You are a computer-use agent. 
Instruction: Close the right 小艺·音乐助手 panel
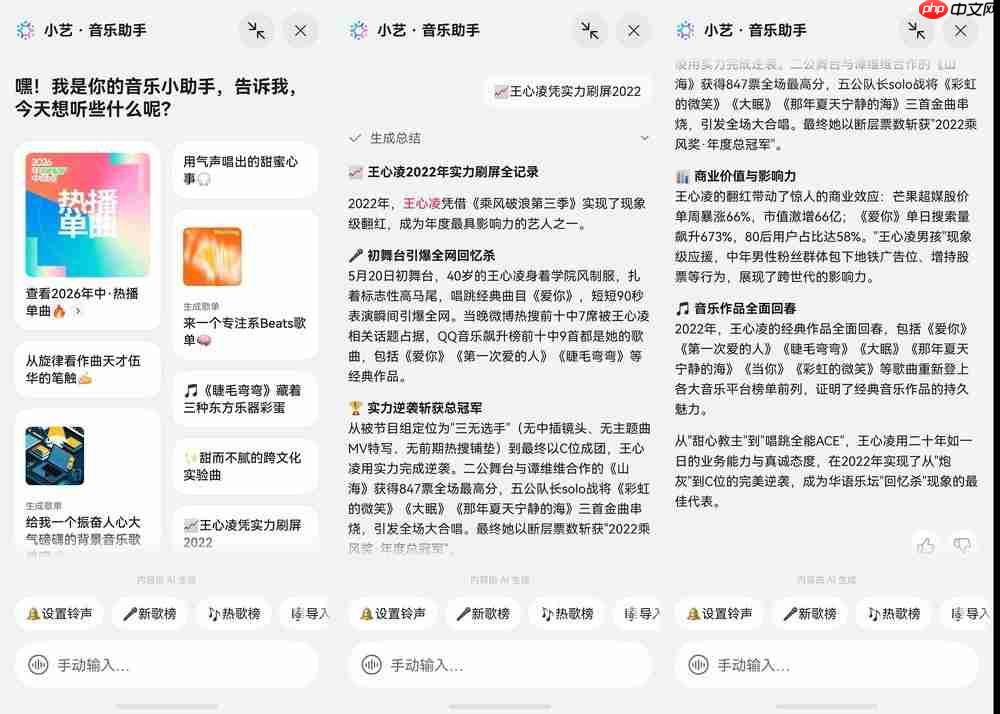(960, 31)
